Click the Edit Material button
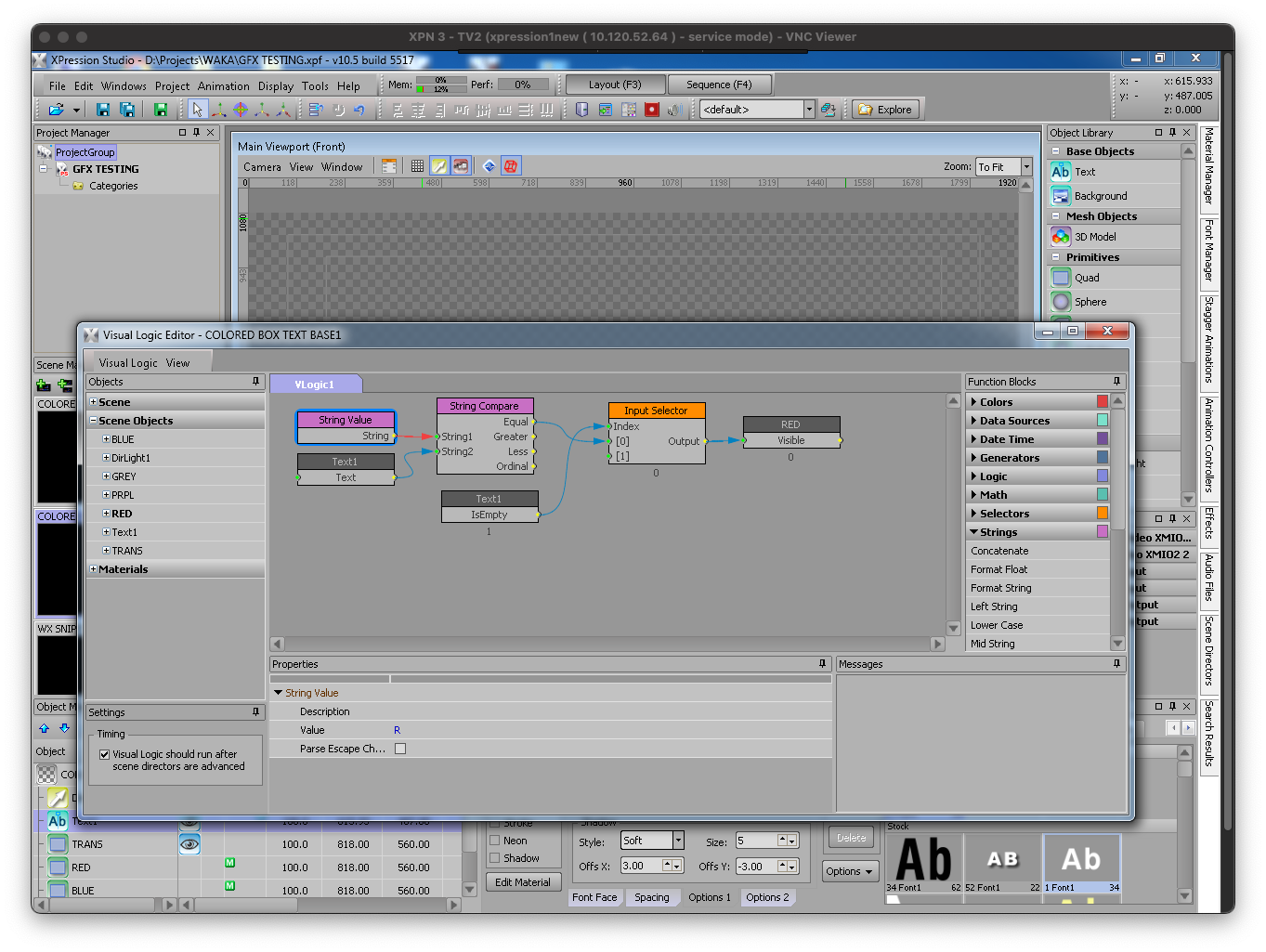Viewport: 1266px width, 952px height. coord(522,882)
